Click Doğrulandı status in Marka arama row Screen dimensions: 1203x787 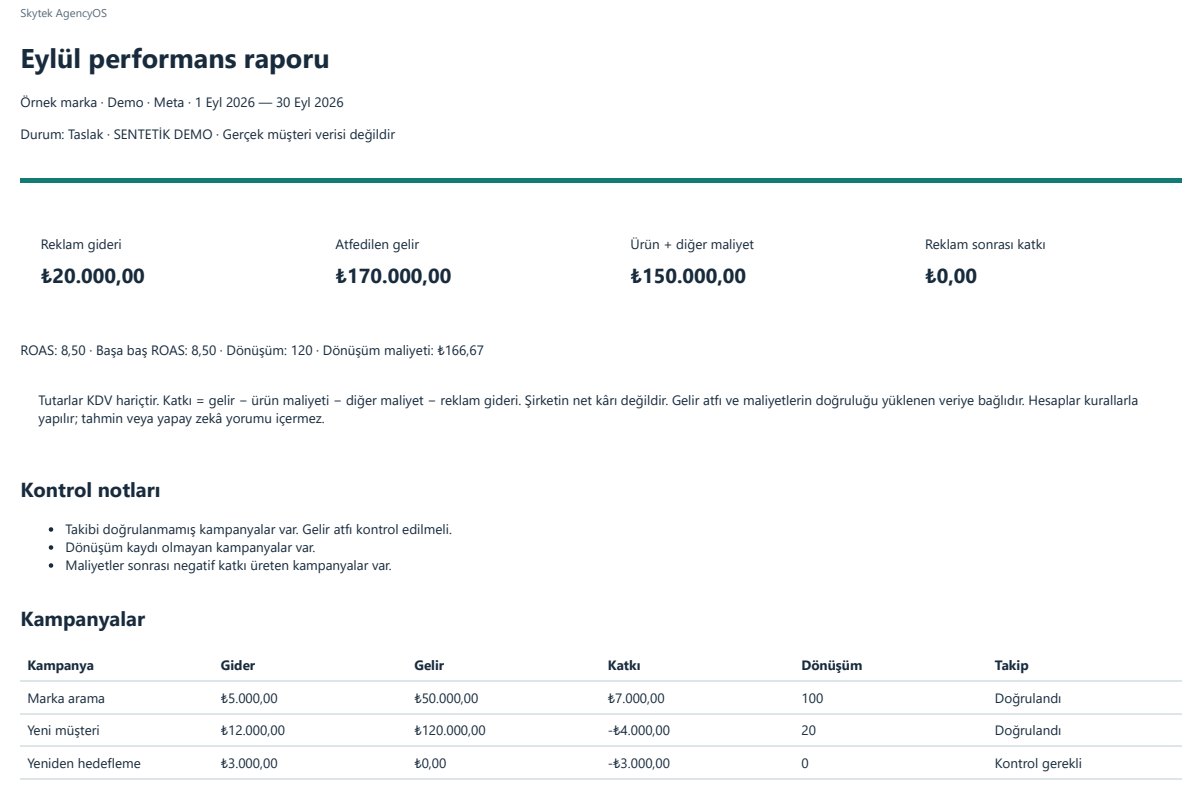click(1027, 698)
